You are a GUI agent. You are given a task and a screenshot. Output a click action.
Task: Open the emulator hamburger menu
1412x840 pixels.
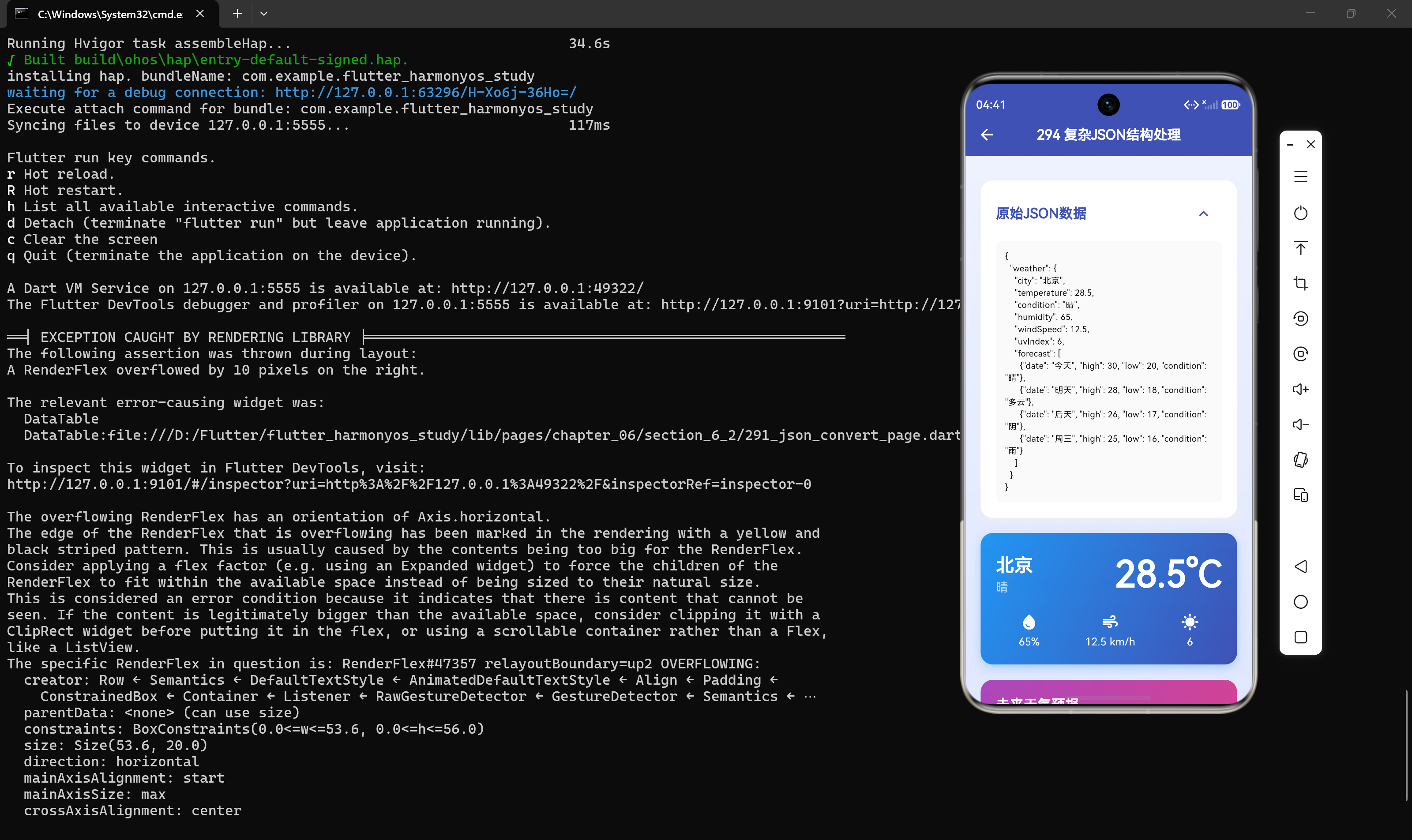pos(1300,176)
